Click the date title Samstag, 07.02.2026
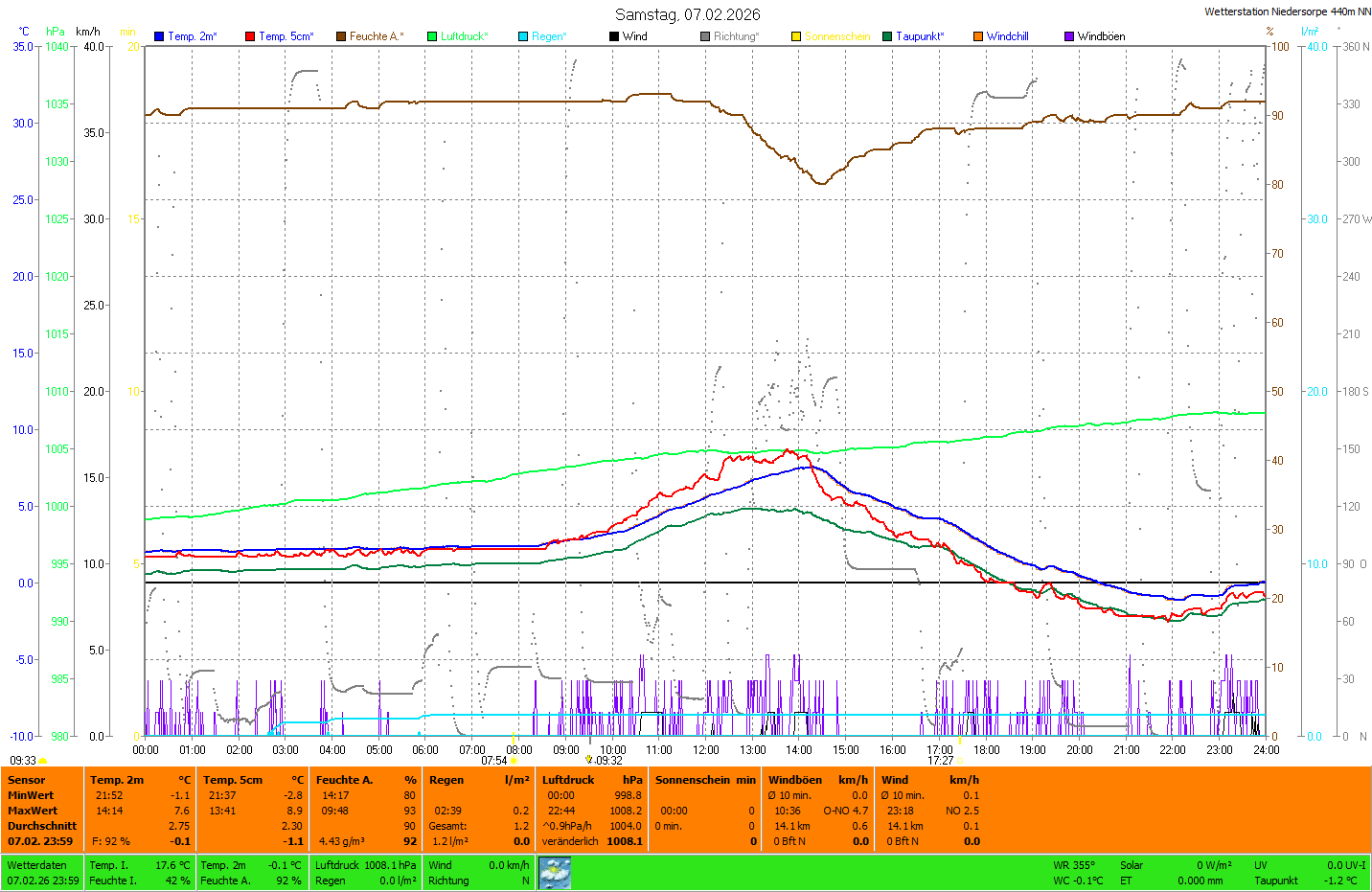Screen dimensions: 1372x892 (x=687, y=14)
